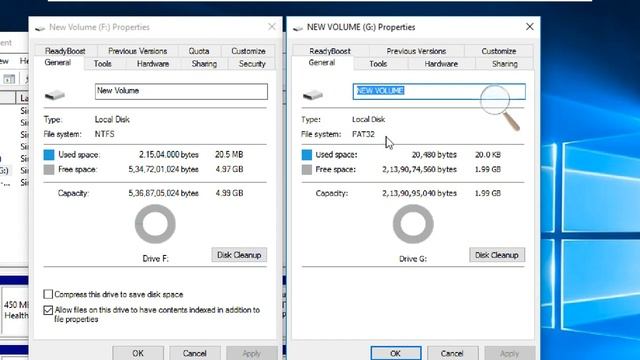640x360 pixels.
Task: Open Tools tab in F: Properties
Action: (103, 64)
